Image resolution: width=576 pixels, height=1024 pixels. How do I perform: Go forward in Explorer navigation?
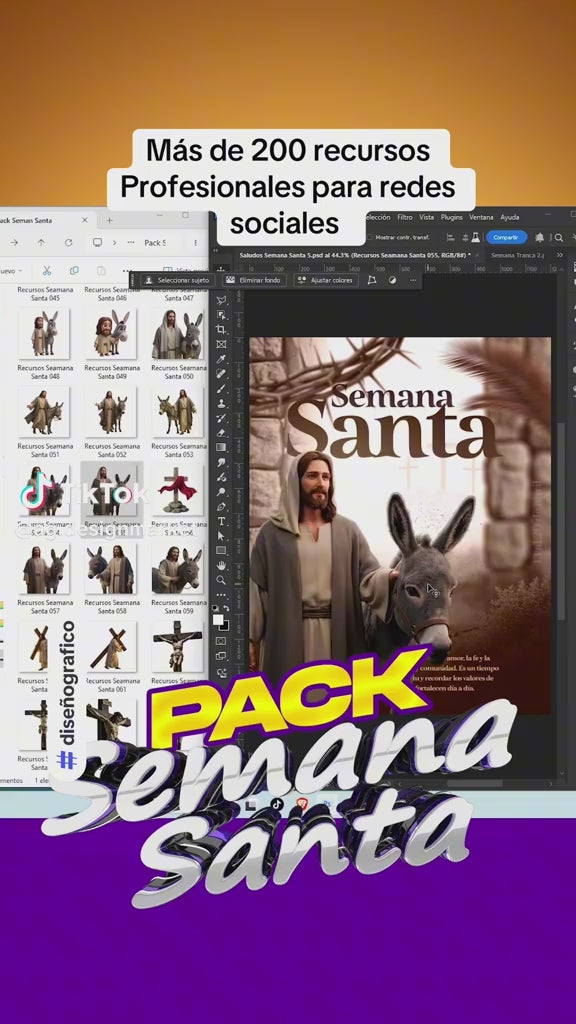14,242
